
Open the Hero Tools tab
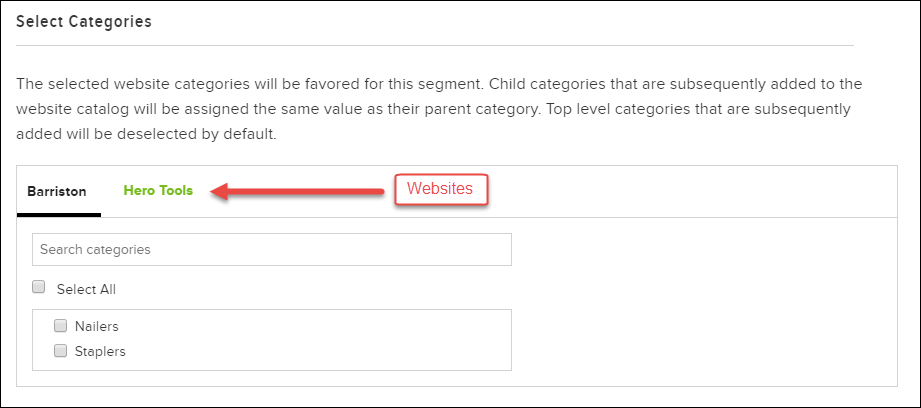[158, 191]
